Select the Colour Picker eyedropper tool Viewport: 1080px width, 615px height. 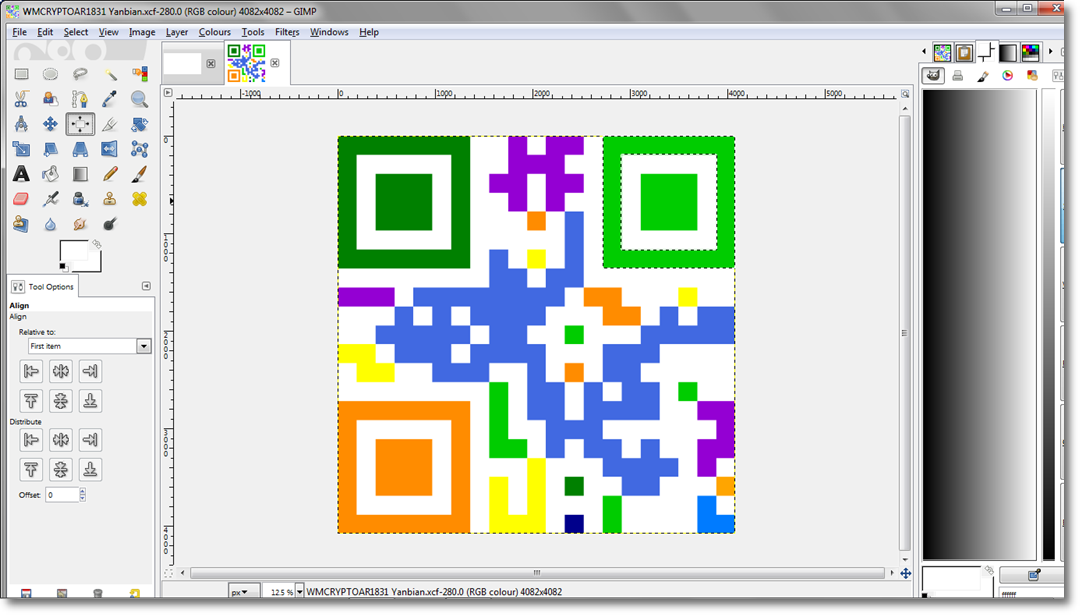pyautogui.click(x=110, y=99)
